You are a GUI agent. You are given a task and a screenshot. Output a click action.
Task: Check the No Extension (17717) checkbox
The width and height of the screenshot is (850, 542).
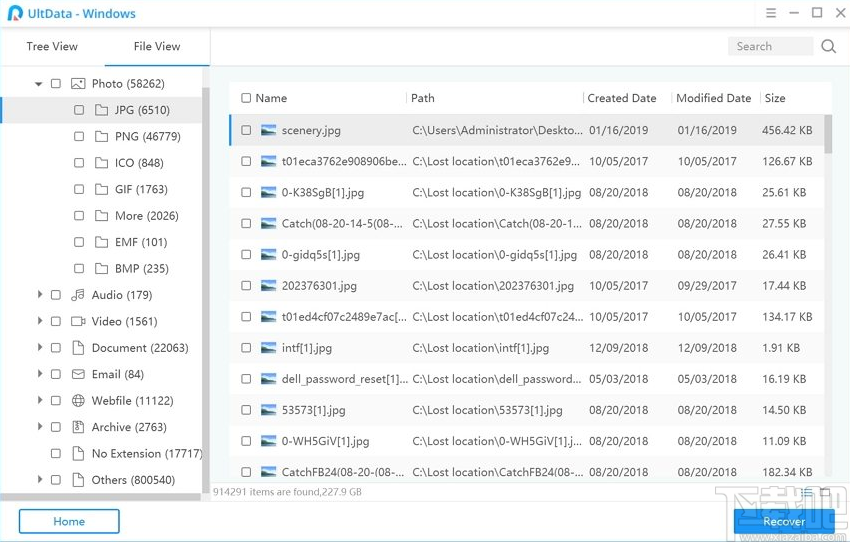click(x=56, y=453)
